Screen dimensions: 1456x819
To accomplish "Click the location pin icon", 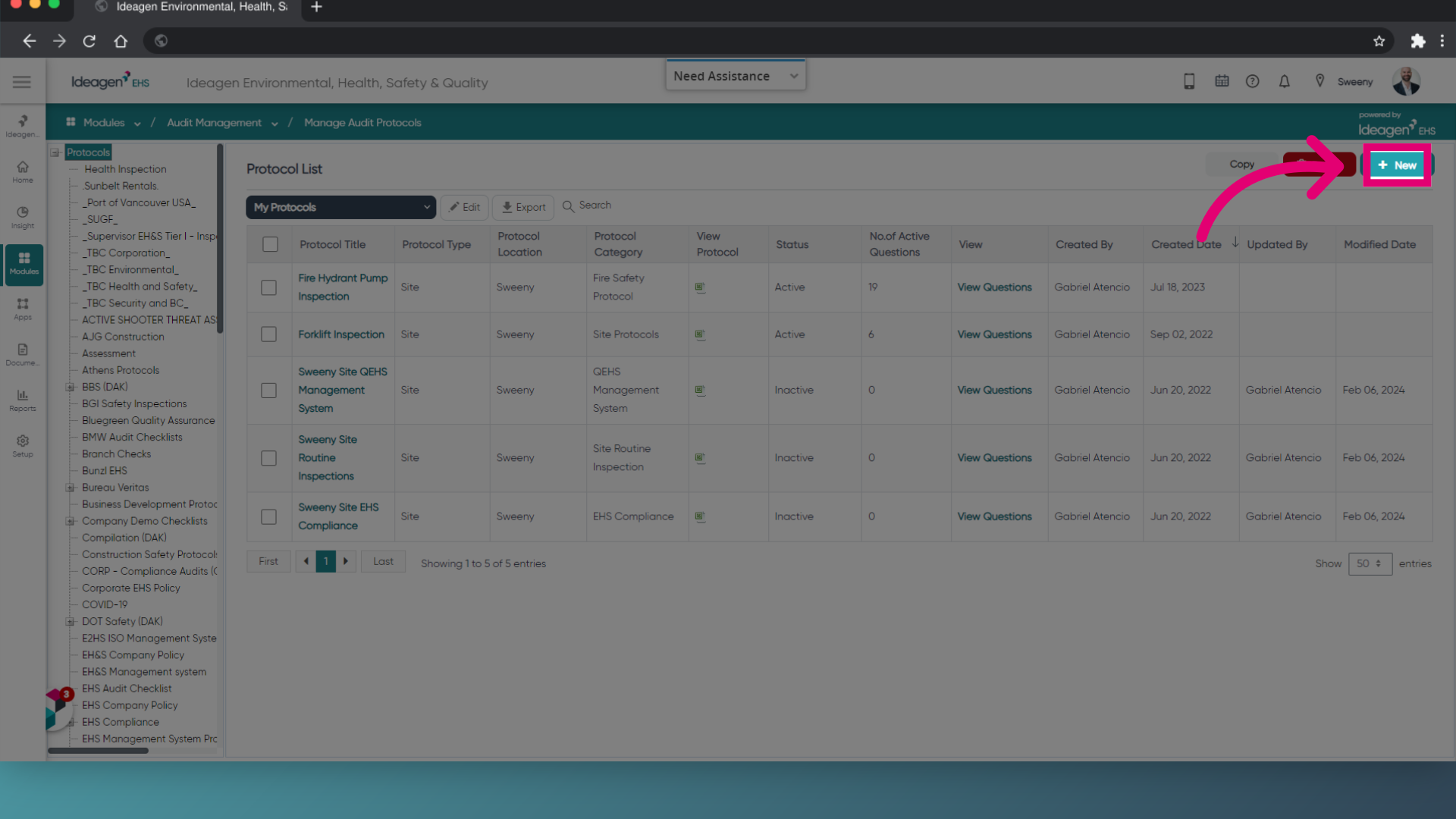I will (1319, 81).
